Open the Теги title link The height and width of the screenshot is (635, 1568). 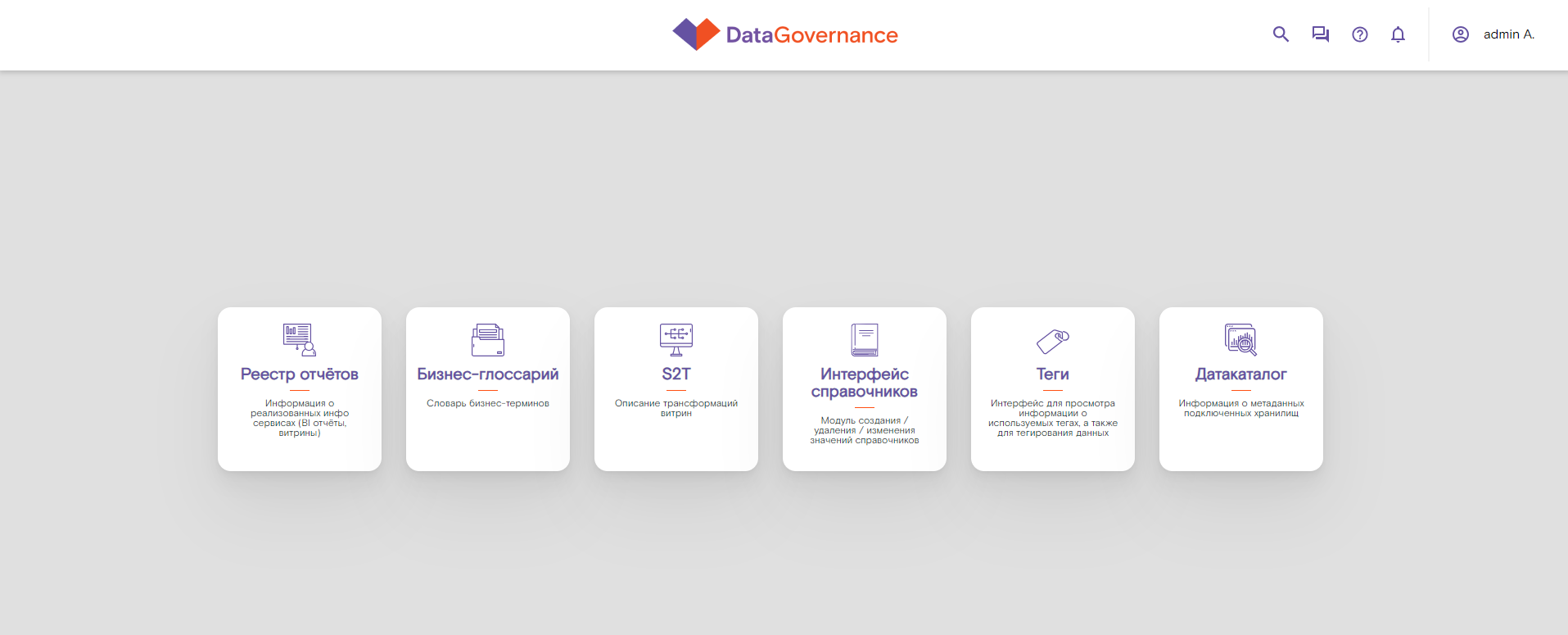(x=1053, y=374)
